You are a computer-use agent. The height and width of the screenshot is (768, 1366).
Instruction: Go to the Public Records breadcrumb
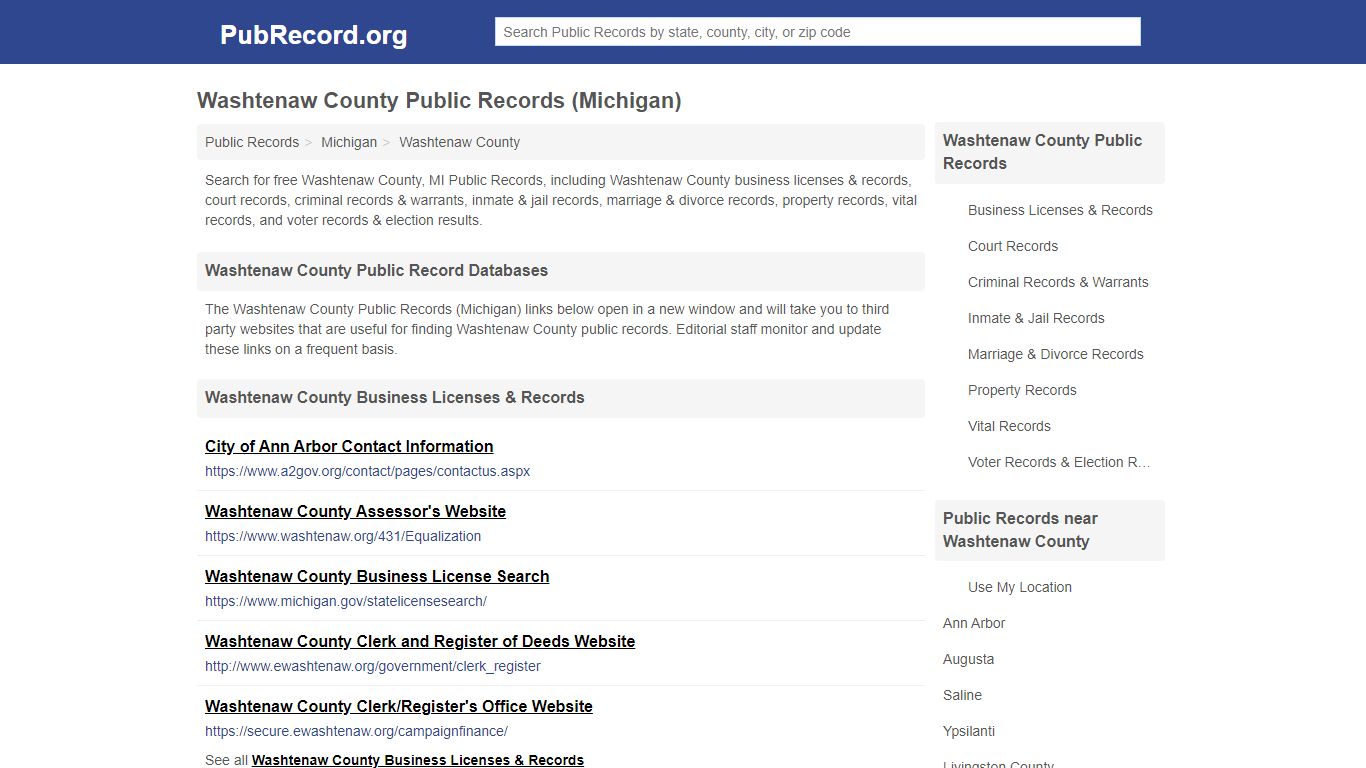[x=252, y=142]
